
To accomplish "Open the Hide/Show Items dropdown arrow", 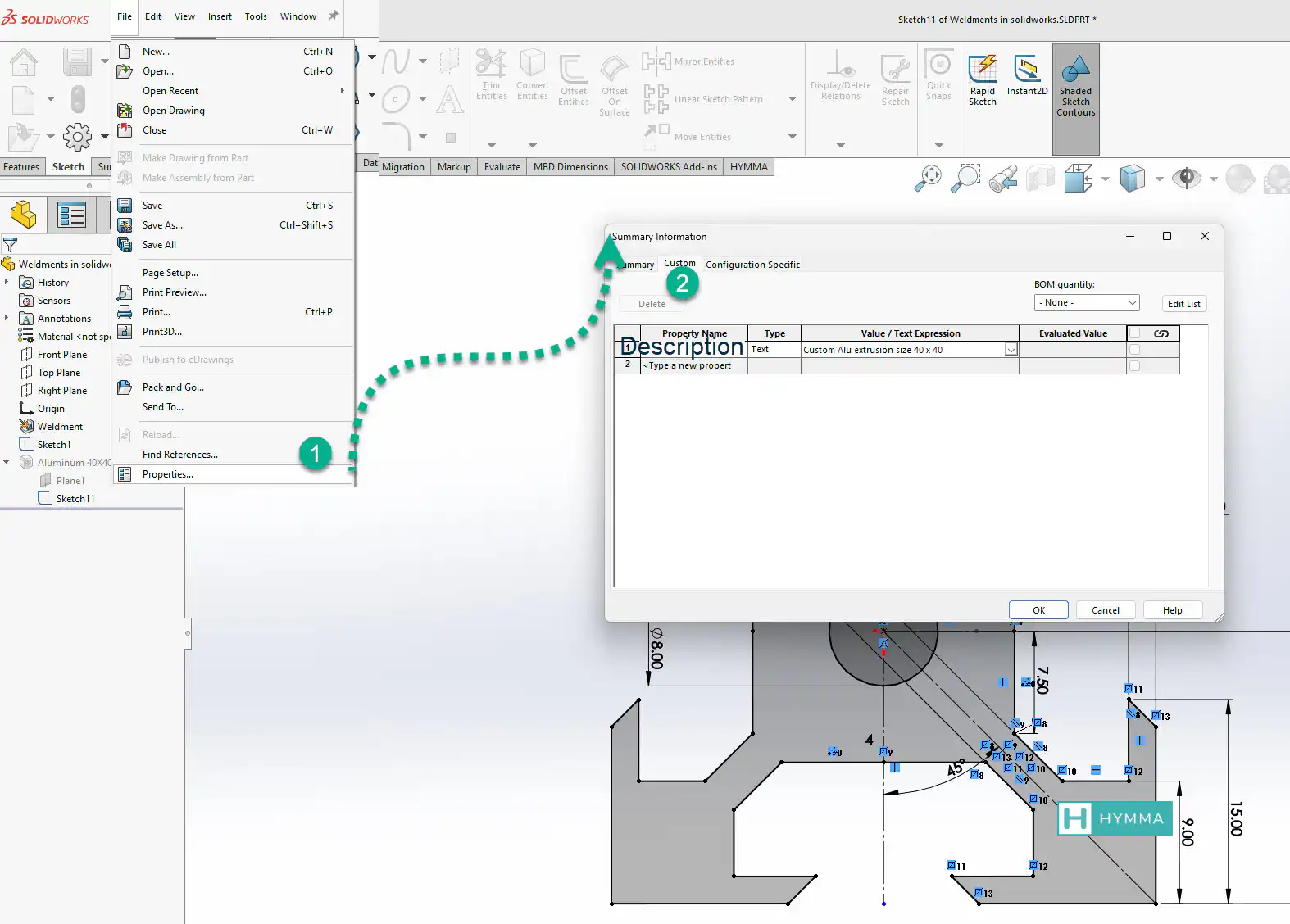I will click(x=1213, y=179).
